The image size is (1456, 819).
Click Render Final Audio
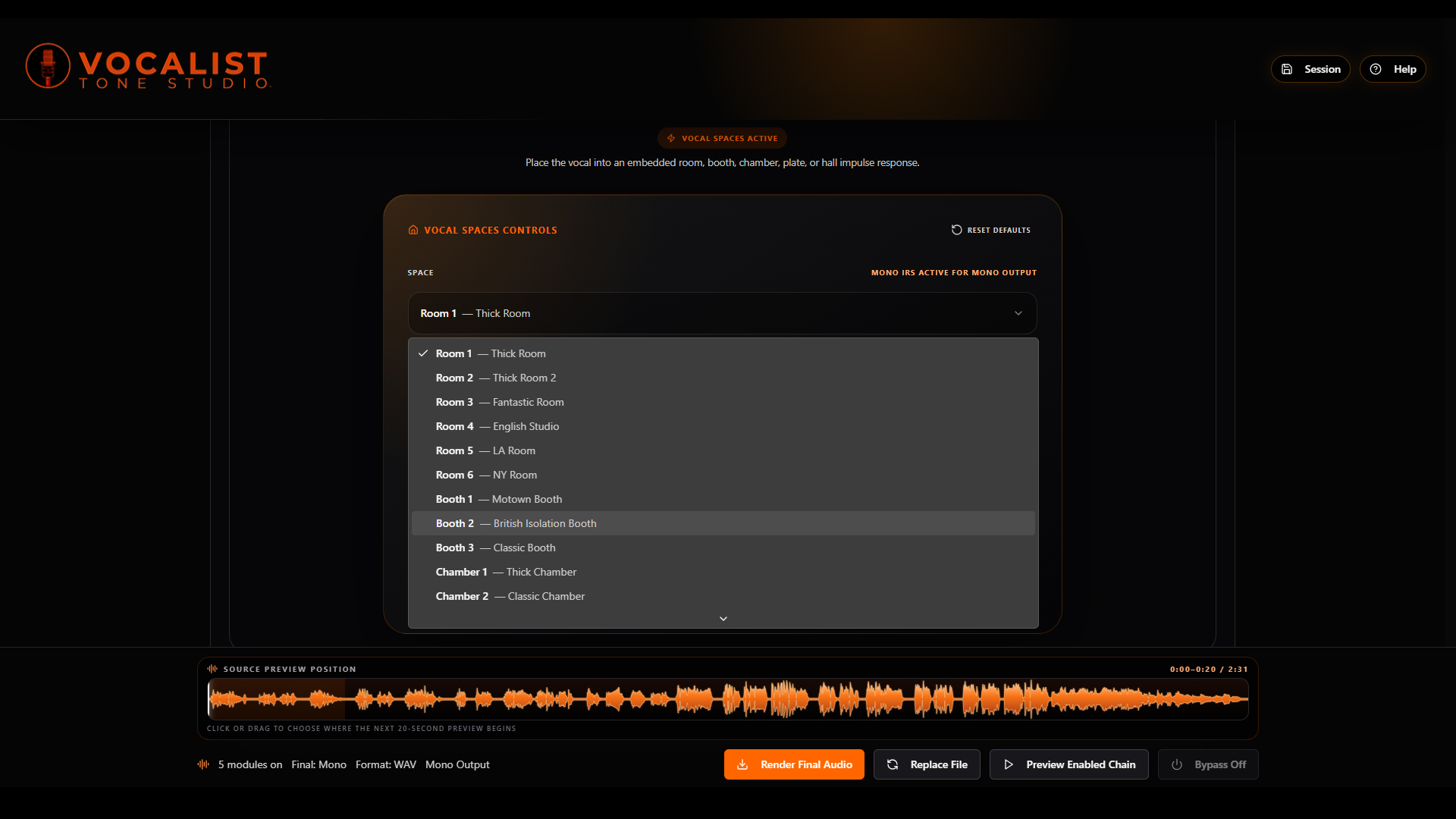(794, 764)
